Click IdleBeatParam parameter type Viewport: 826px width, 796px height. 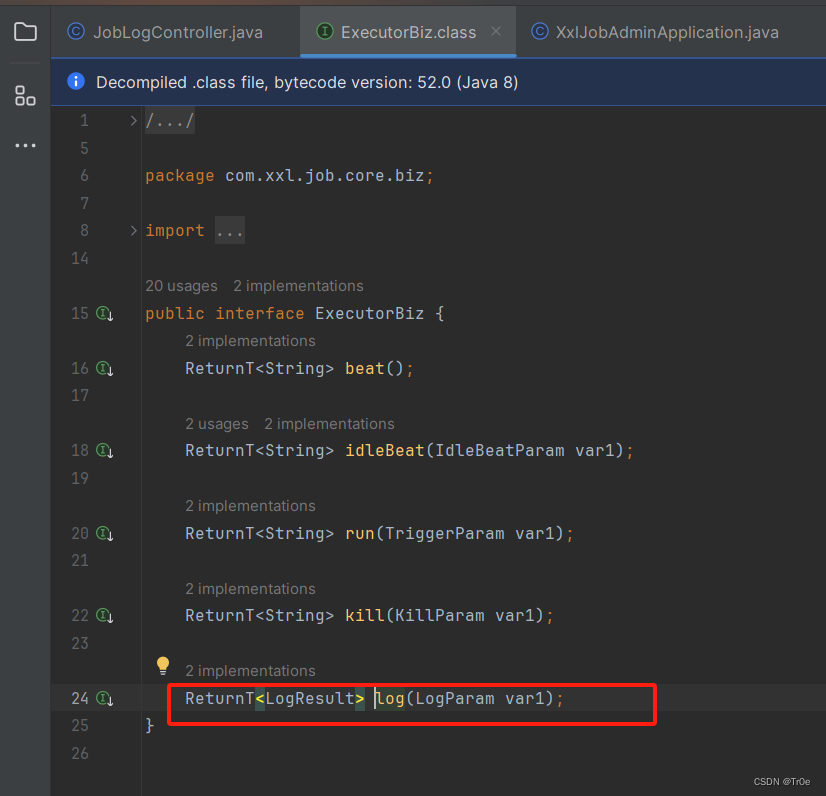[x=499, y=451]
